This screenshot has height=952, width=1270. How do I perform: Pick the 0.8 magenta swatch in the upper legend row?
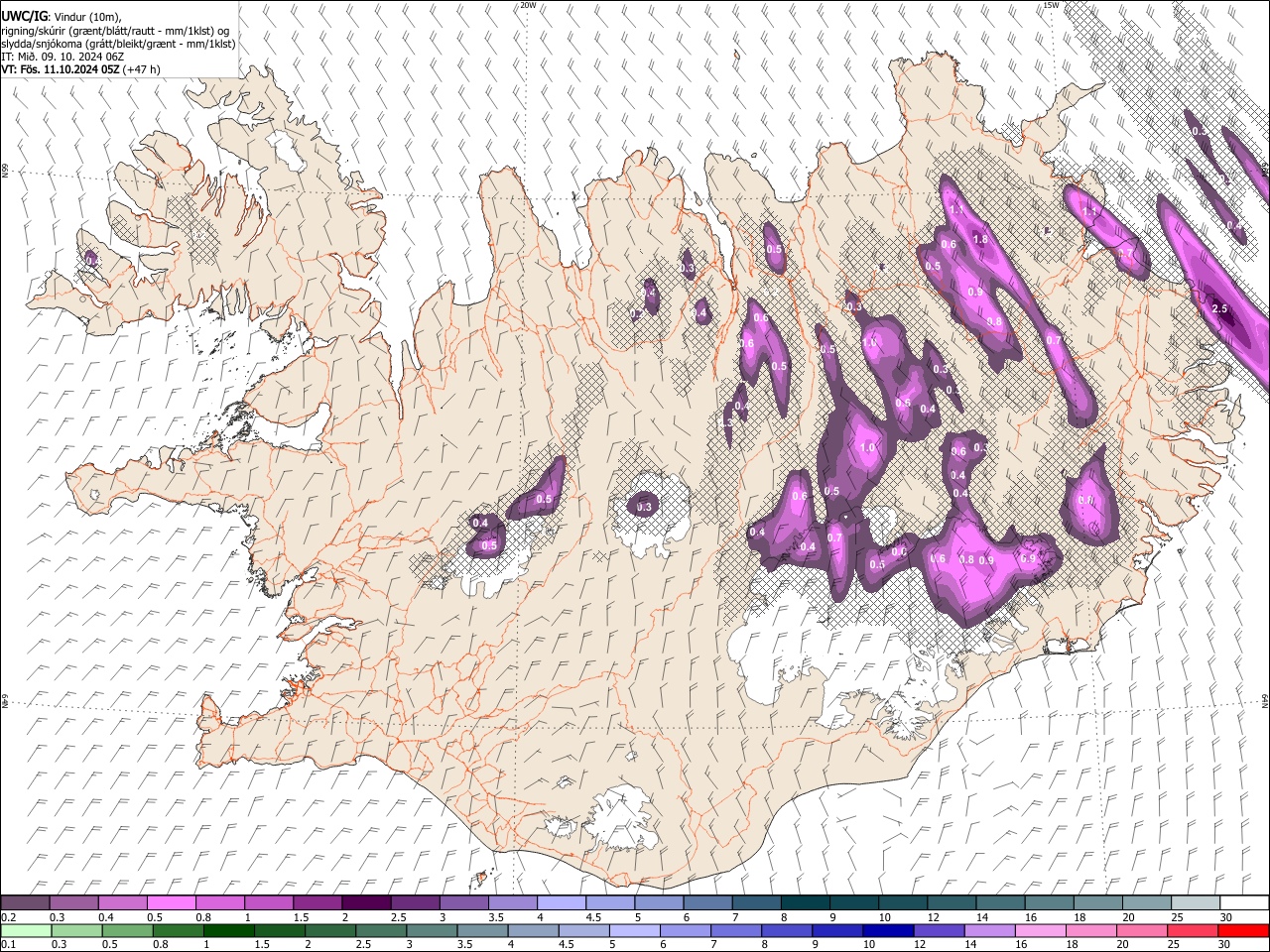point(219,902)
